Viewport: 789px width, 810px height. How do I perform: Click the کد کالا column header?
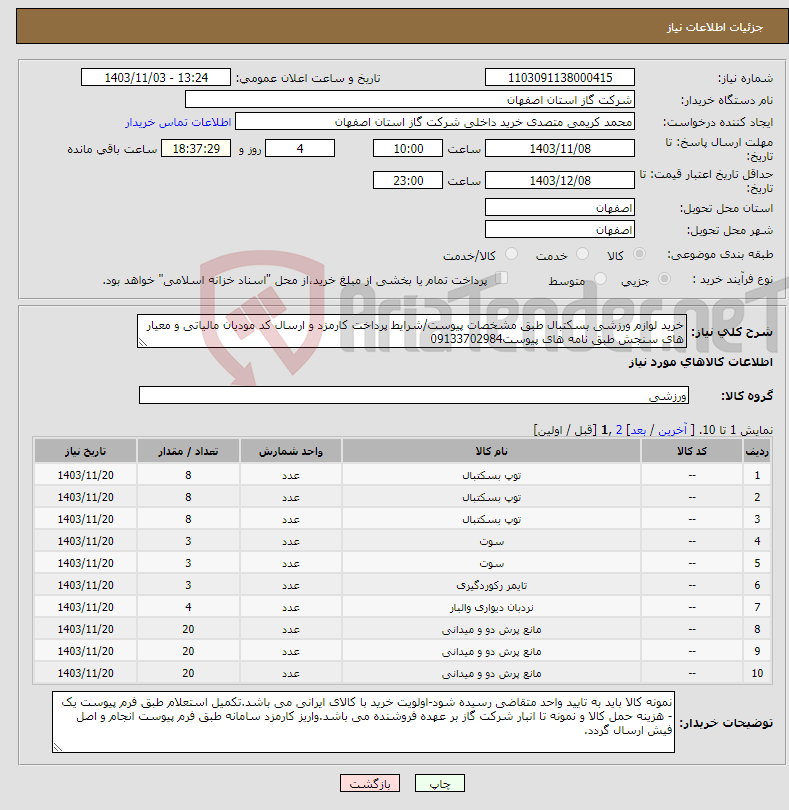692,451
